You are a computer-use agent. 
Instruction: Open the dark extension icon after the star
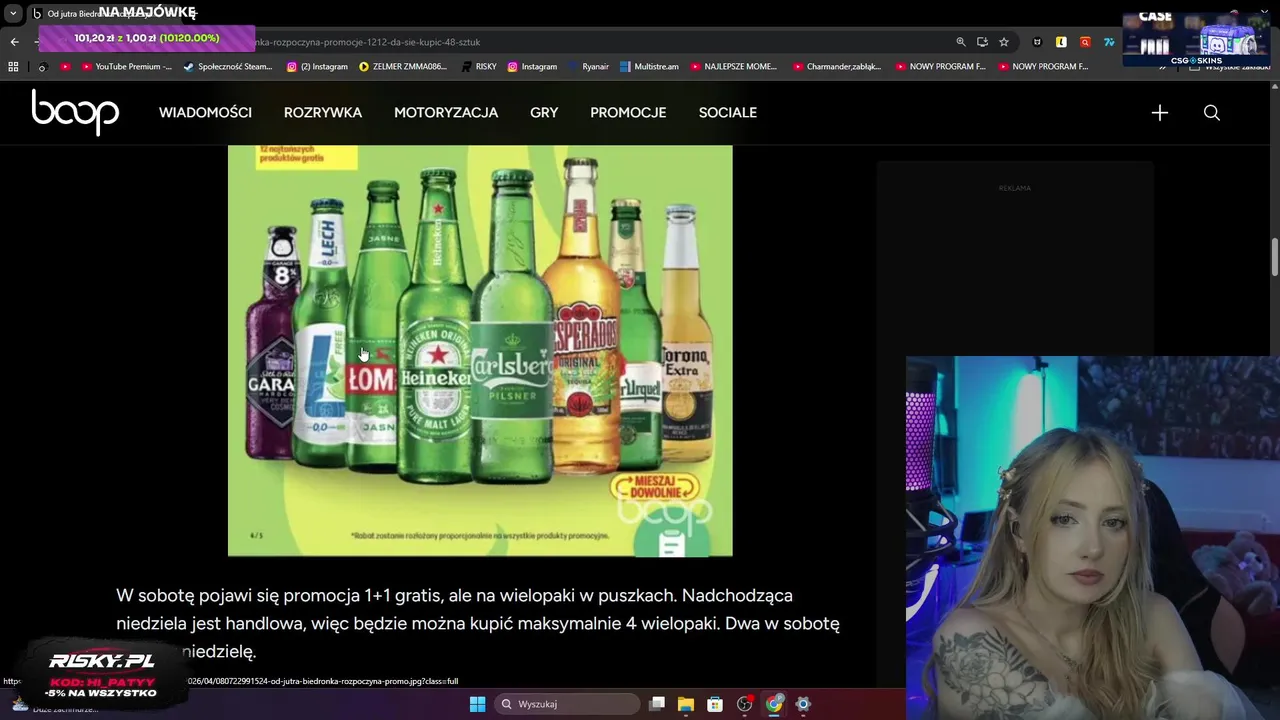tap(1037, 42)
